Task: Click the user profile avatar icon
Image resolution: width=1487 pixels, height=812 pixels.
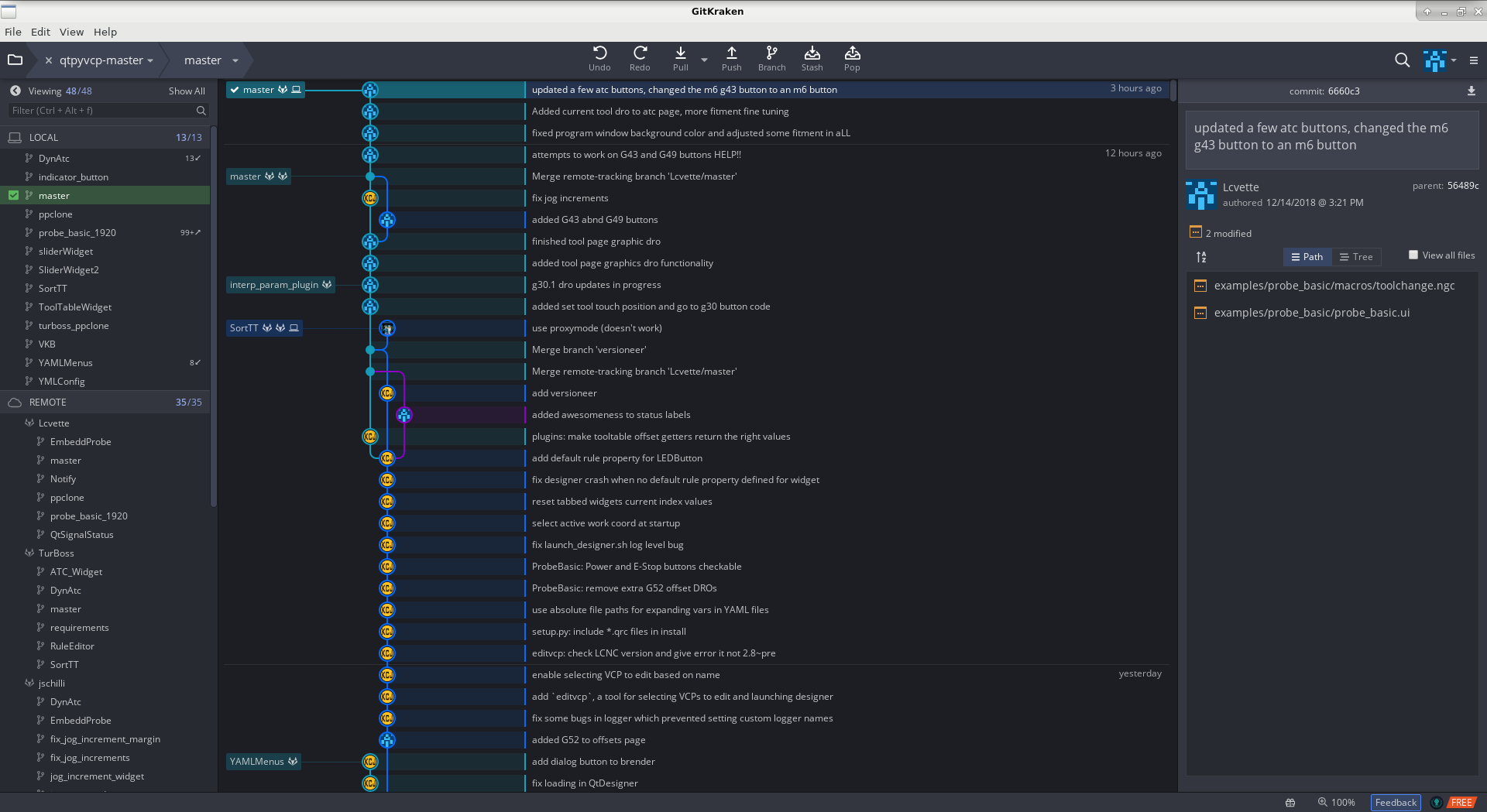Action: [1434, 60]
